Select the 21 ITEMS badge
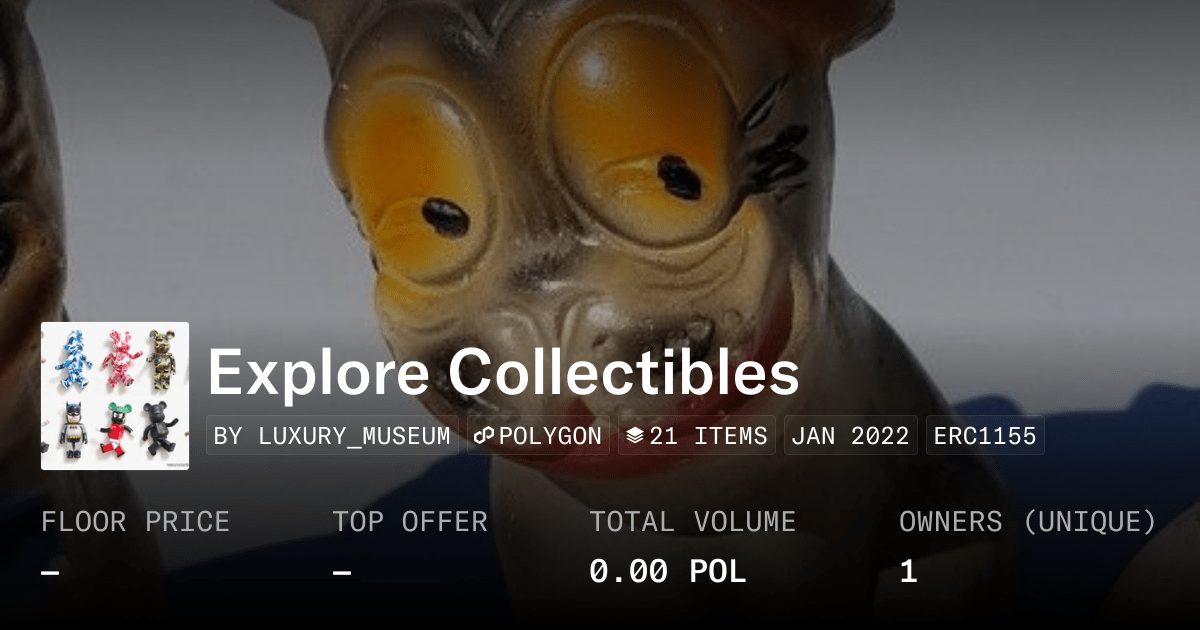The image size is (1200, 630). 697,436
